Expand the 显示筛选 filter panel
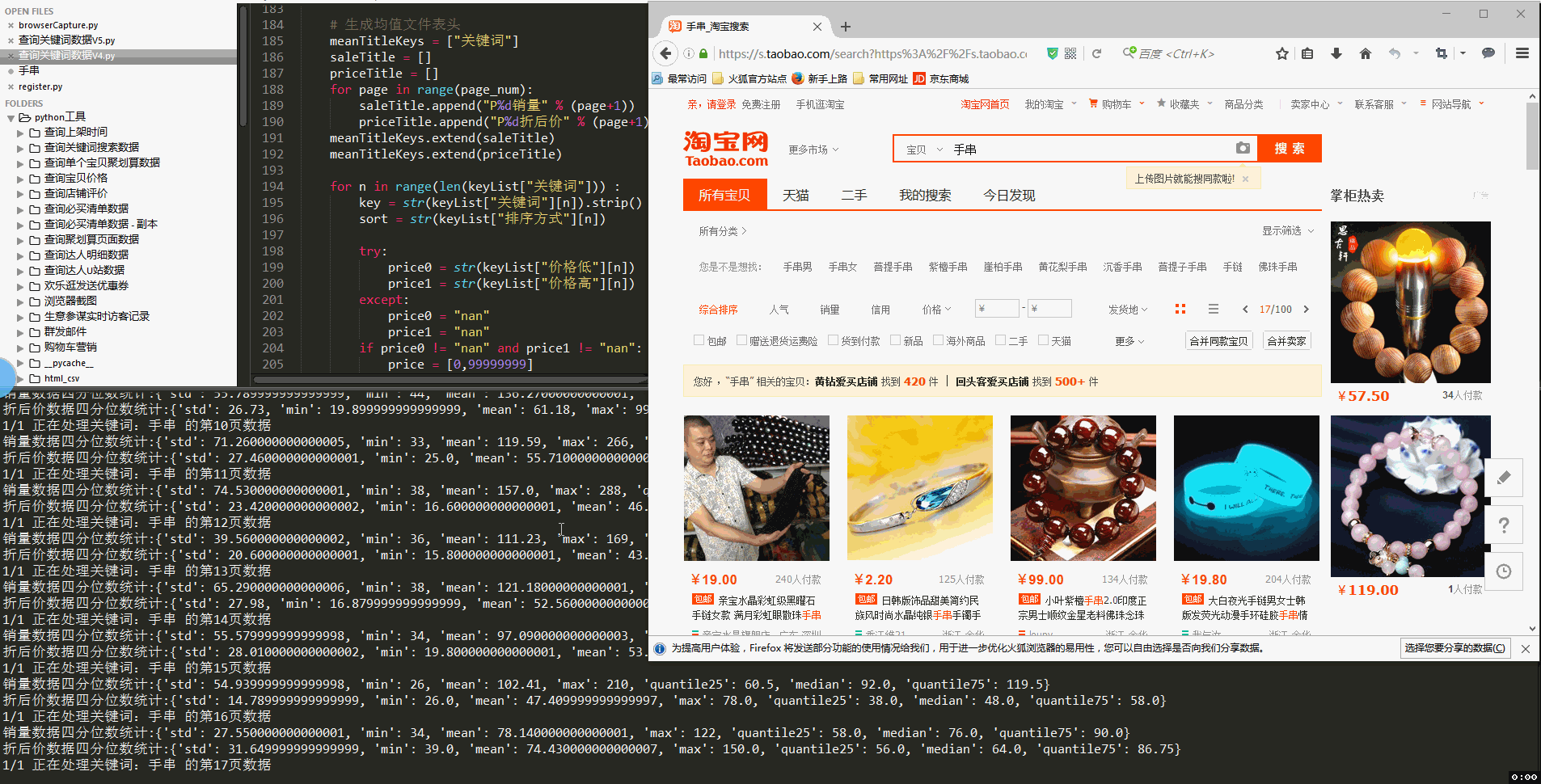 pyautogui.click(x=1288, y=231)
